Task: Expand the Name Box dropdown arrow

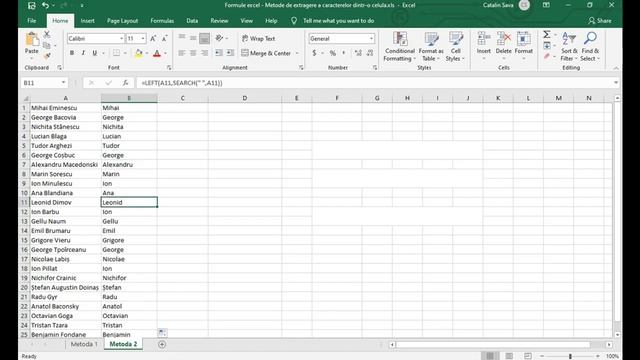Action: pos(63,83)
